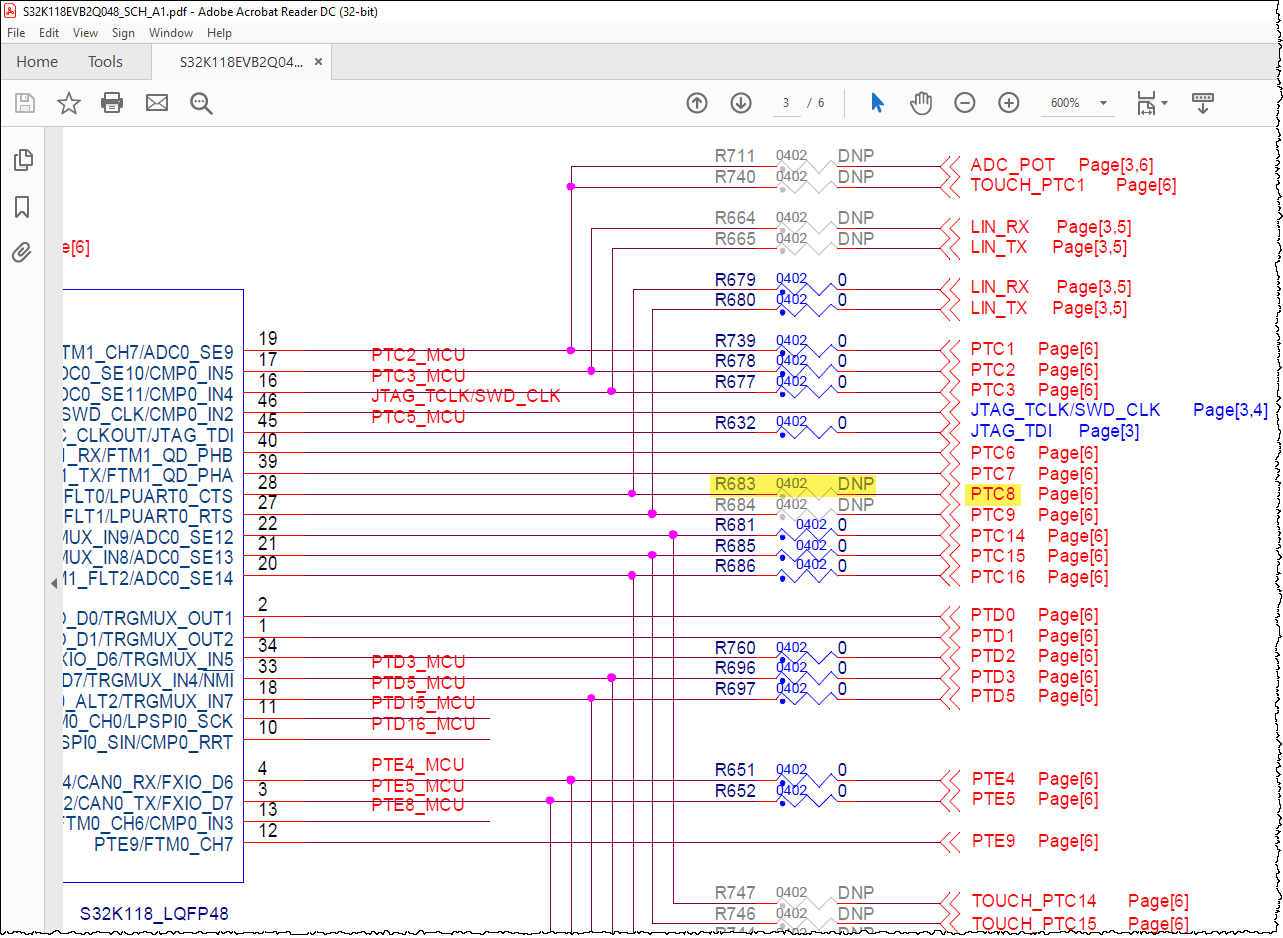Email the document using the envelope icon
Screen dimensions: 1283x938
pyautogui.click(x=156, y=102)
